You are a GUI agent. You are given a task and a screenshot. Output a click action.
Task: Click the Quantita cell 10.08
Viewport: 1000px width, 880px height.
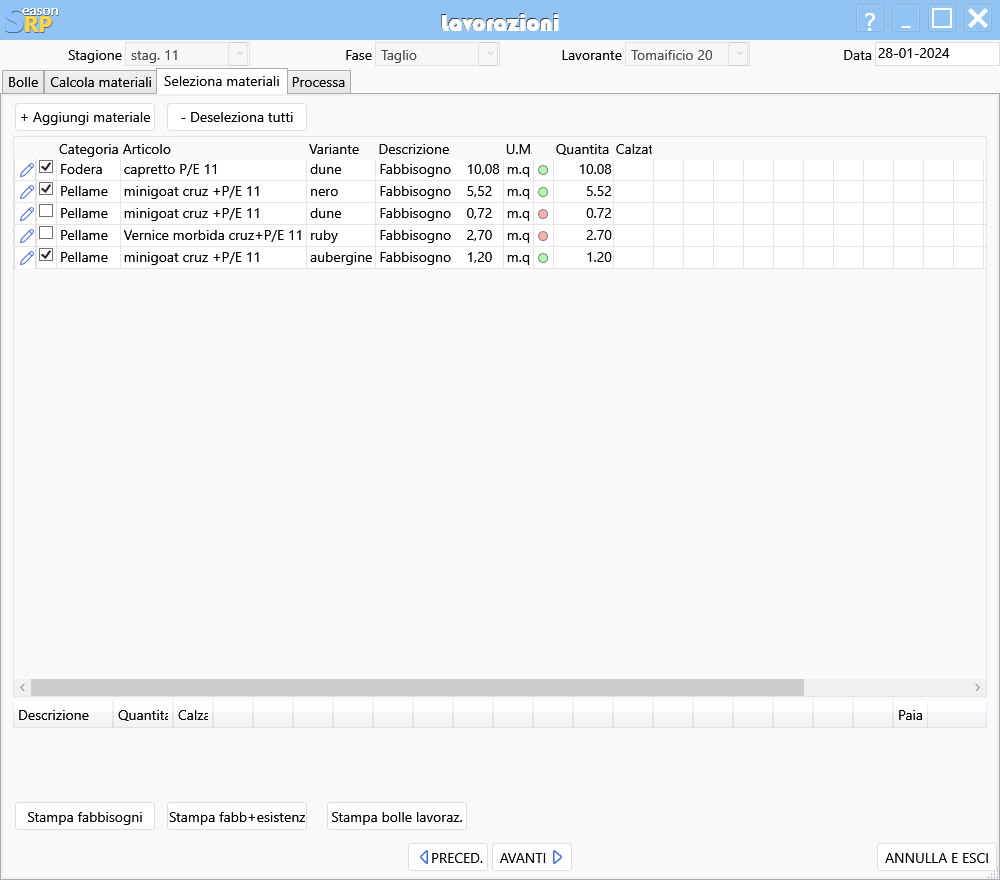tap(583, 170)
